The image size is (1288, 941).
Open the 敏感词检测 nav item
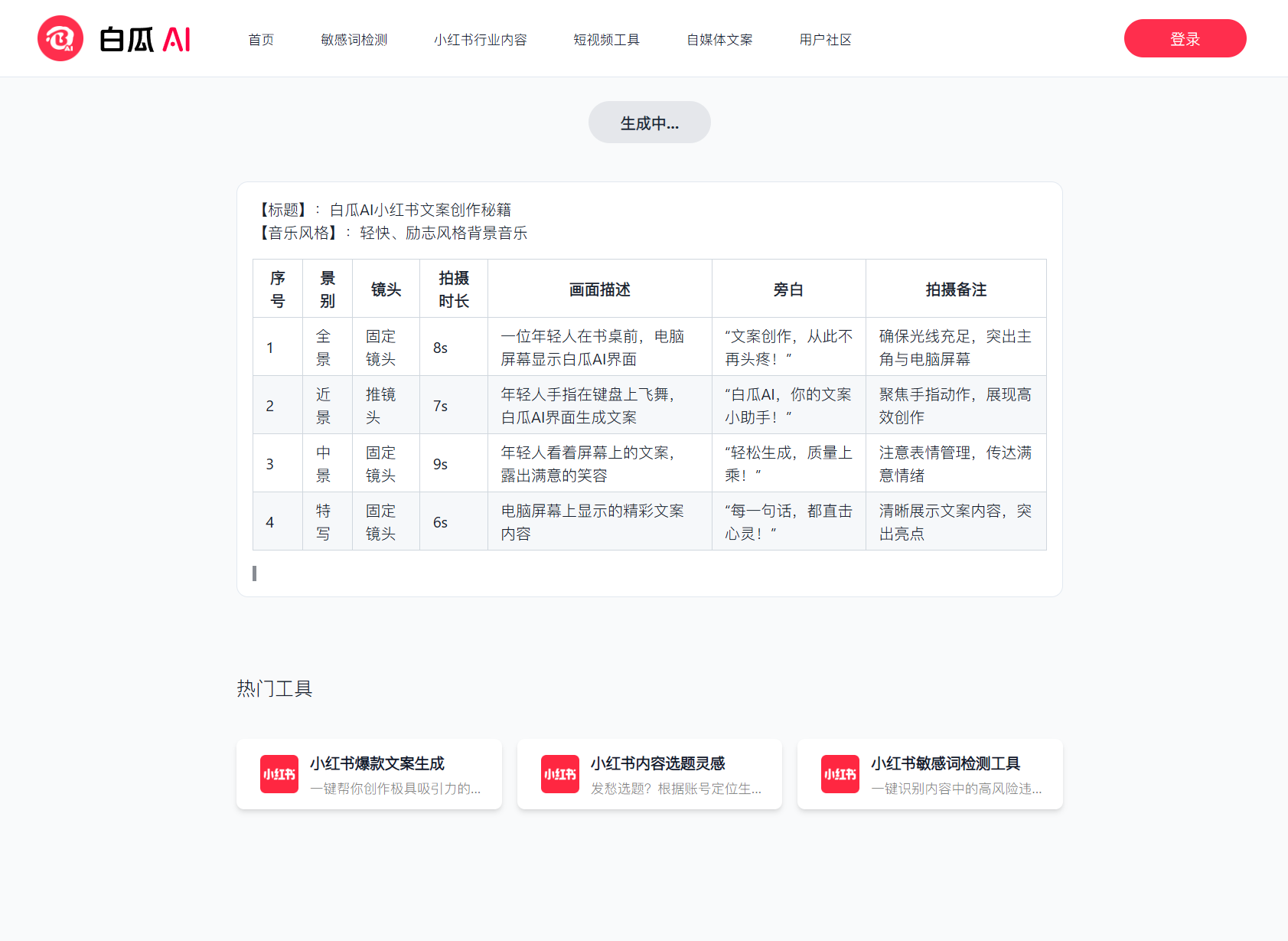point(354,40)
